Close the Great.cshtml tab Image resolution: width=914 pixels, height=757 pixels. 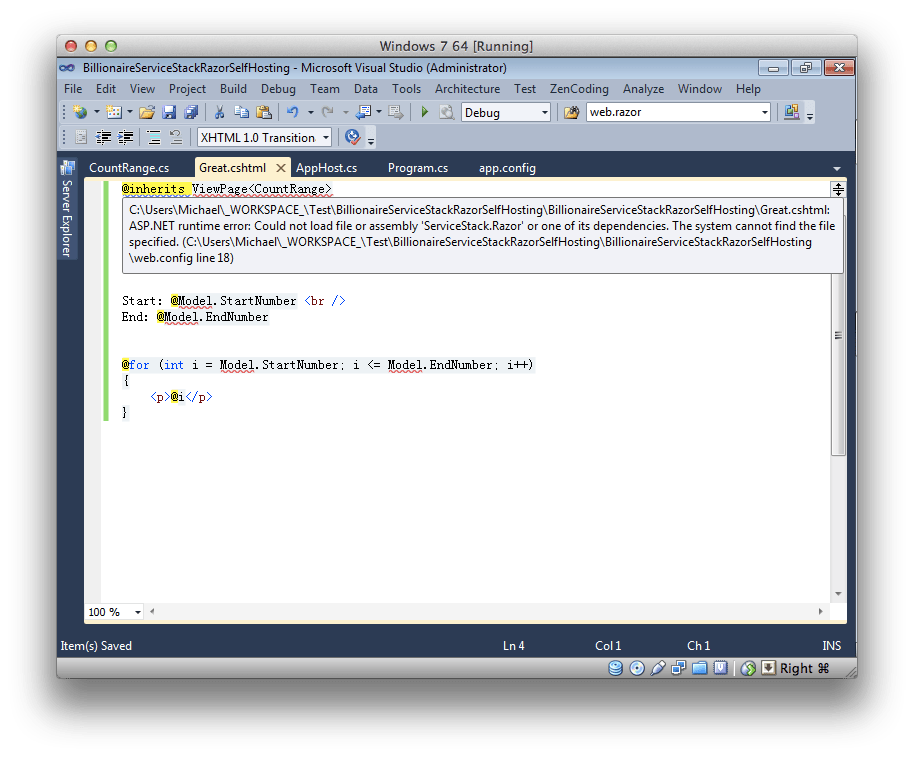pyautogui.click(x=281, y=168)
